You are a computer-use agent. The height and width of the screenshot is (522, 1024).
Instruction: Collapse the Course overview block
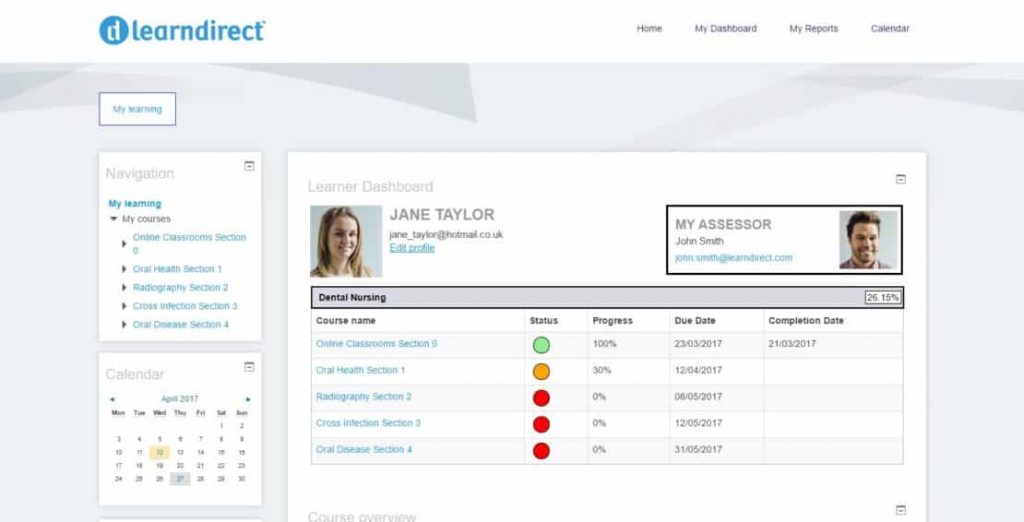coord(900,510)
